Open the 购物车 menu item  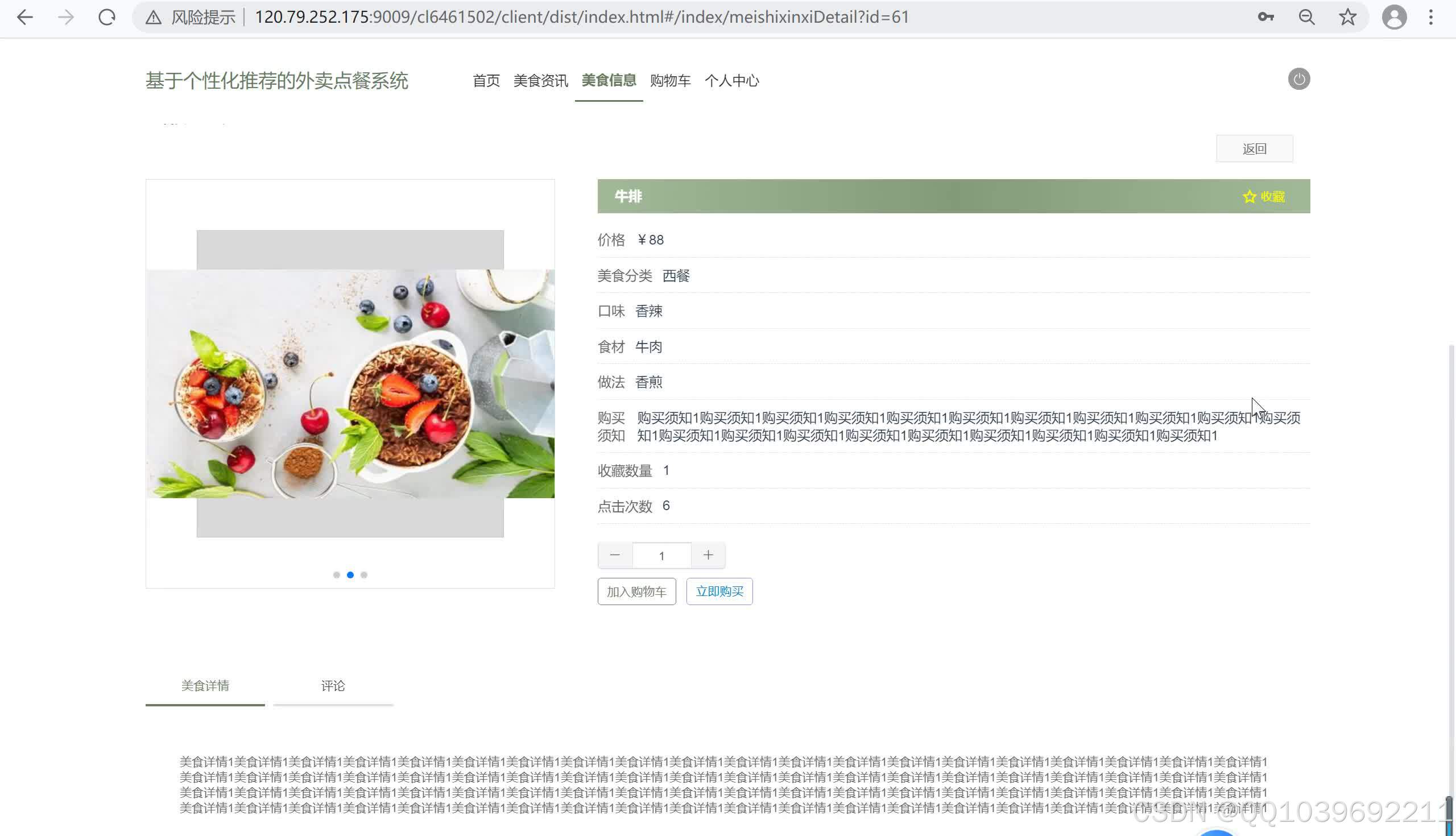(x=670, y=81)
